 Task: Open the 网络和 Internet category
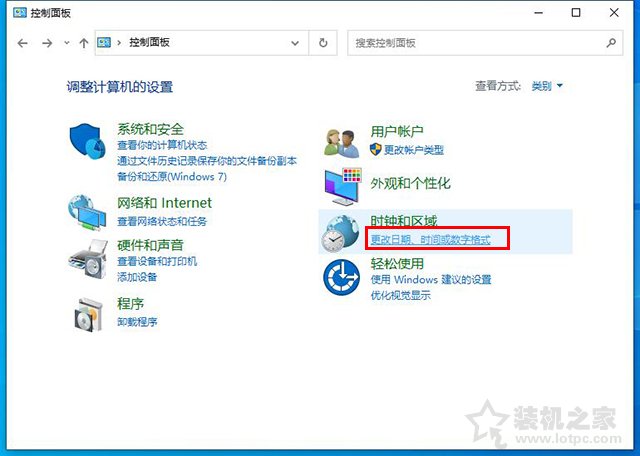coord(164,203)
